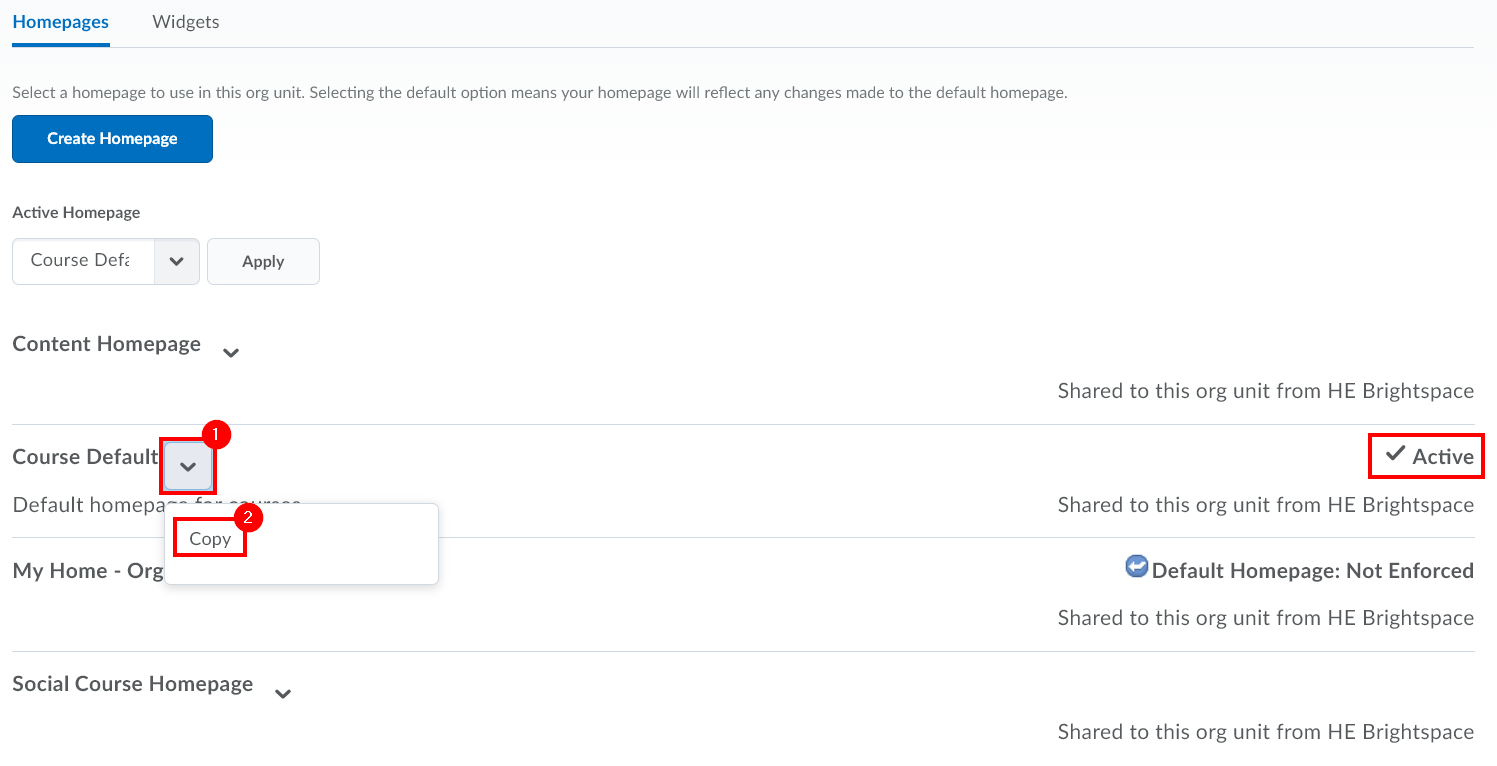Switch to the Widgets tab
Viewport: 1497px width, 766px height.
click(185, 20)
